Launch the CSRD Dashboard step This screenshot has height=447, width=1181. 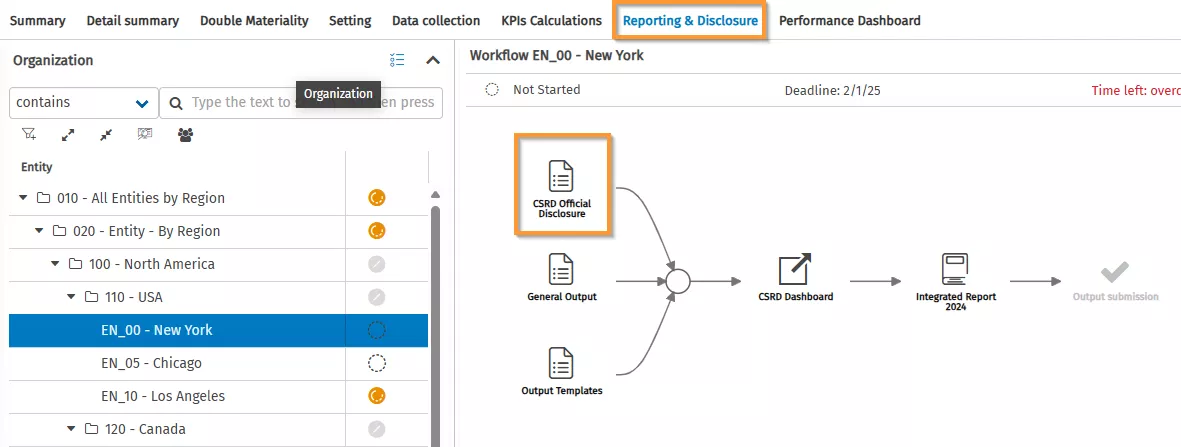(795, 270)
